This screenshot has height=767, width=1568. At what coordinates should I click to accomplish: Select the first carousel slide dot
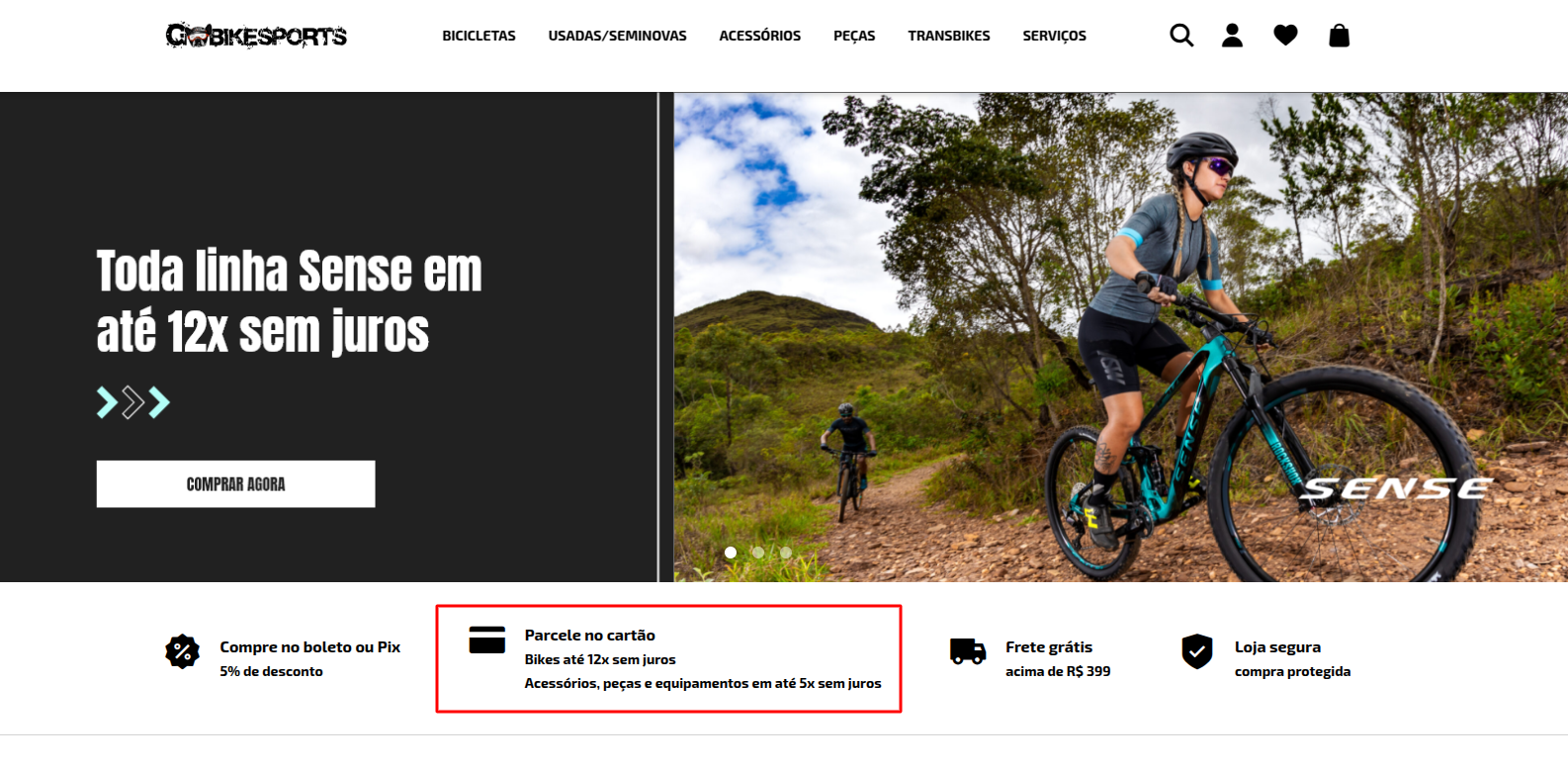tap(731, 553)
